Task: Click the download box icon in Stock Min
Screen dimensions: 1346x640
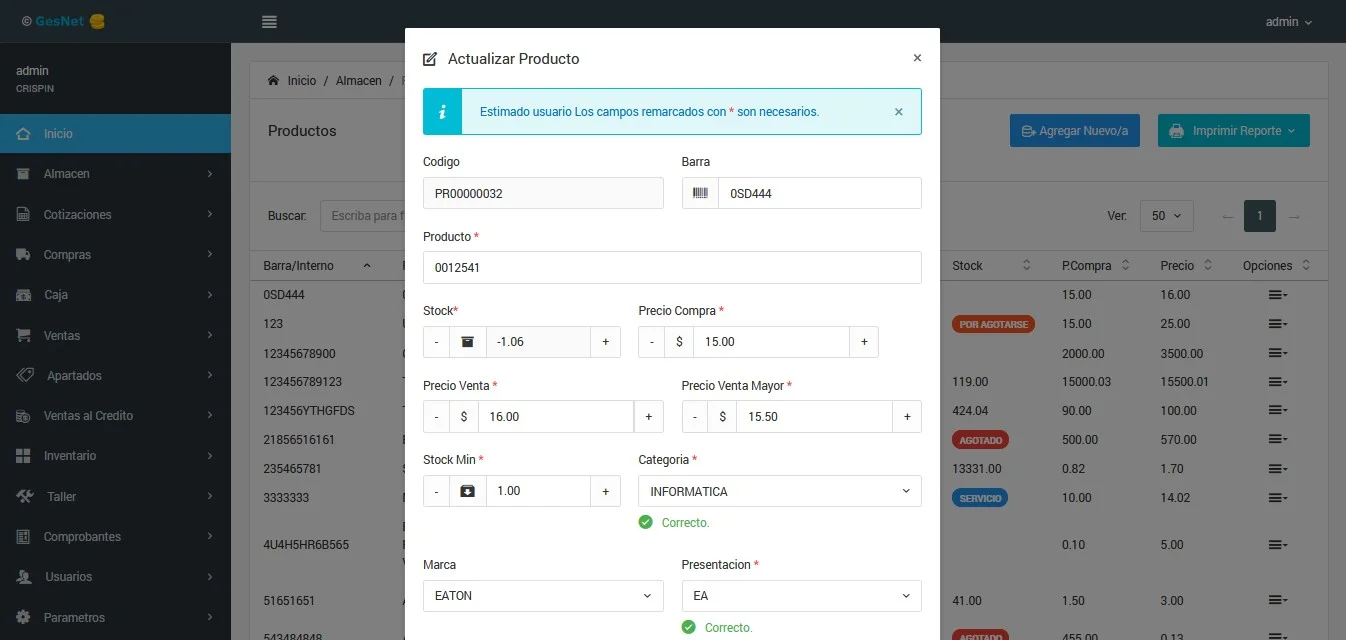Action: (467, 491)
